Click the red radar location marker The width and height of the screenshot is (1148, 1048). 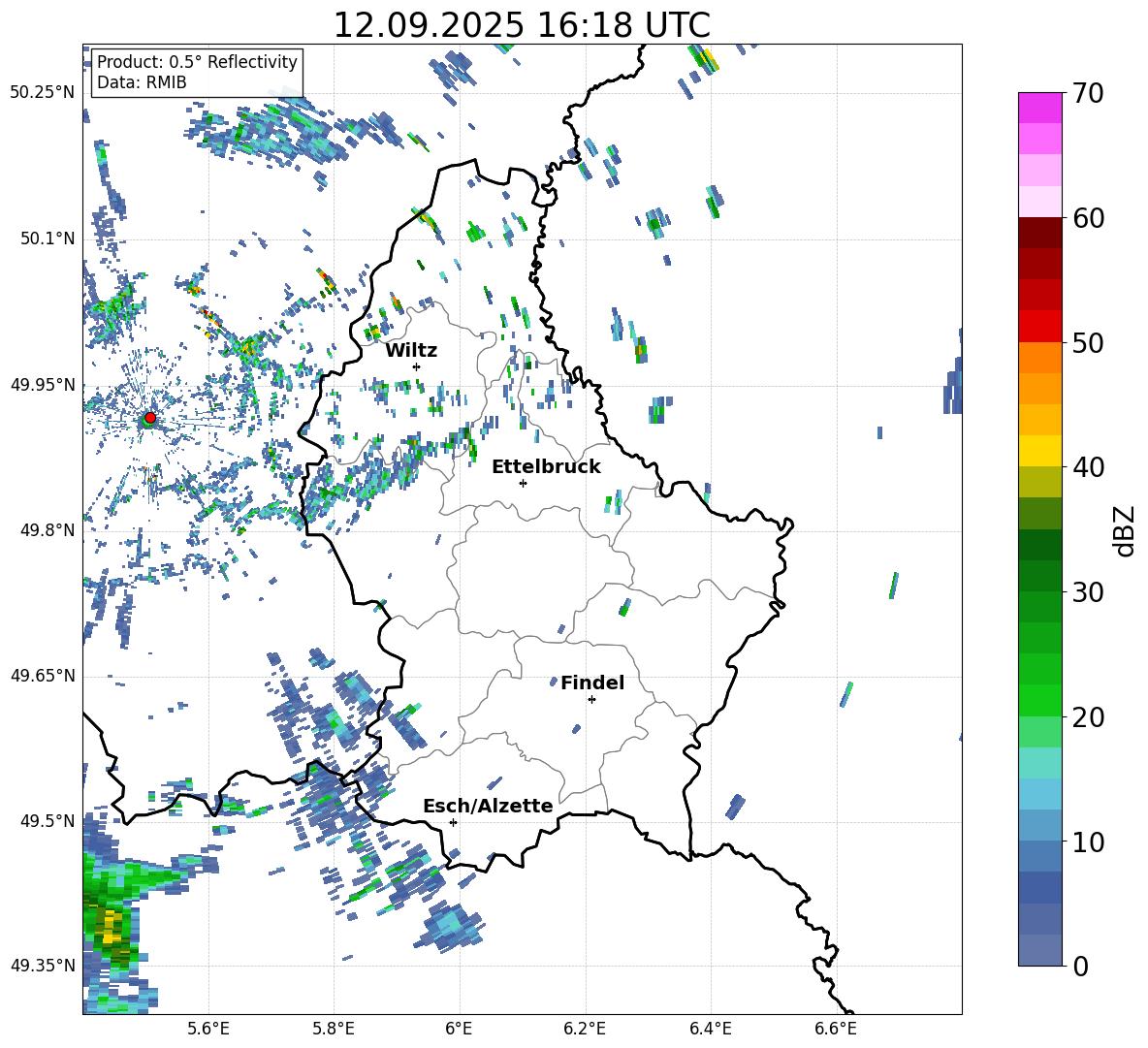[x=150, y=418]
